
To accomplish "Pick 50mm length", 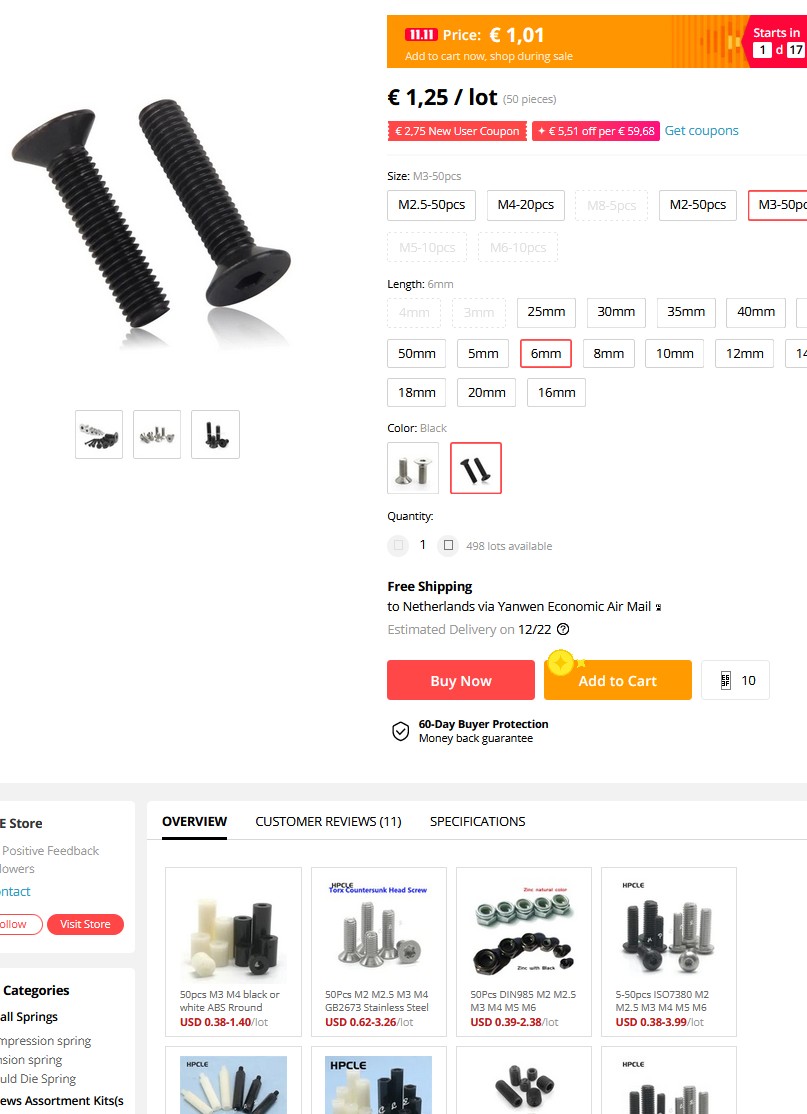I will point(416,354).
